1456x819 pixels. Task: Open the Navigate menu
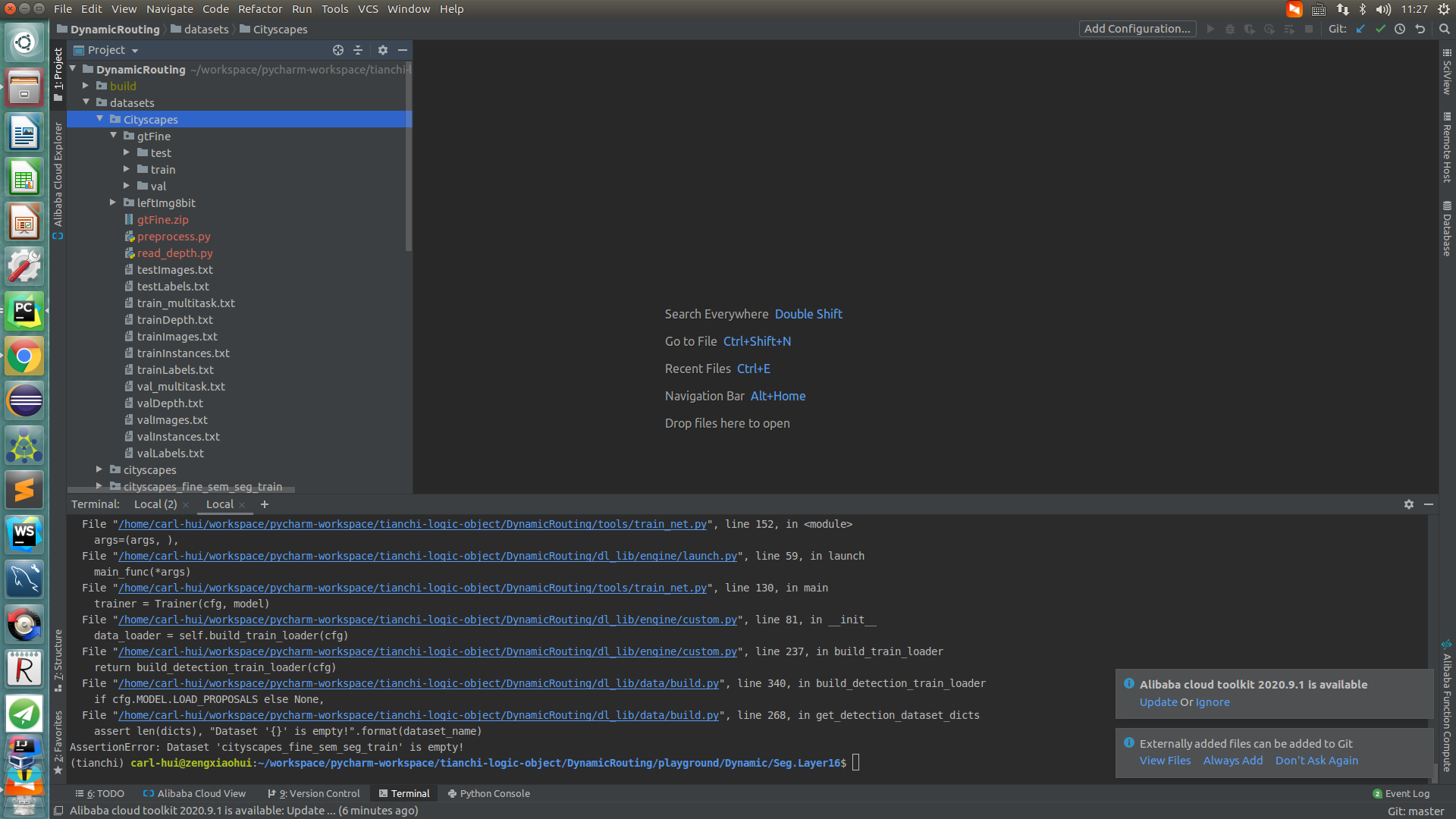point(169,9)
